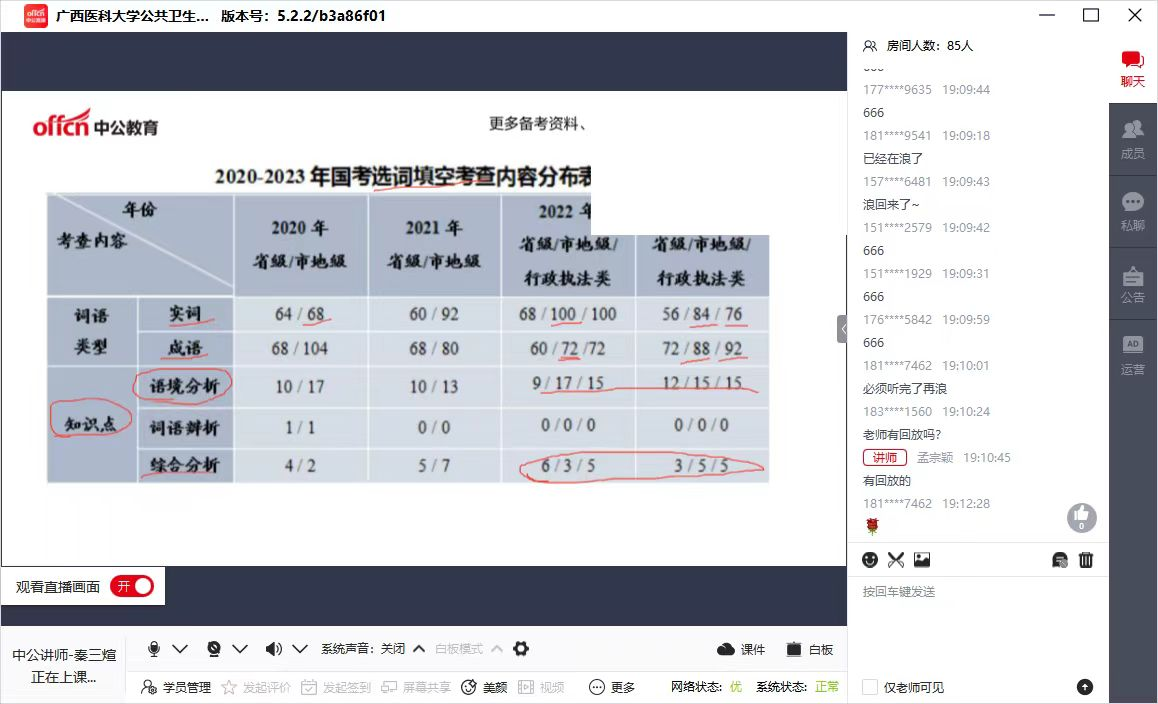Open settings gear in bottom toolbar
The image size is (1158, 704).
(x=521, y=649)
